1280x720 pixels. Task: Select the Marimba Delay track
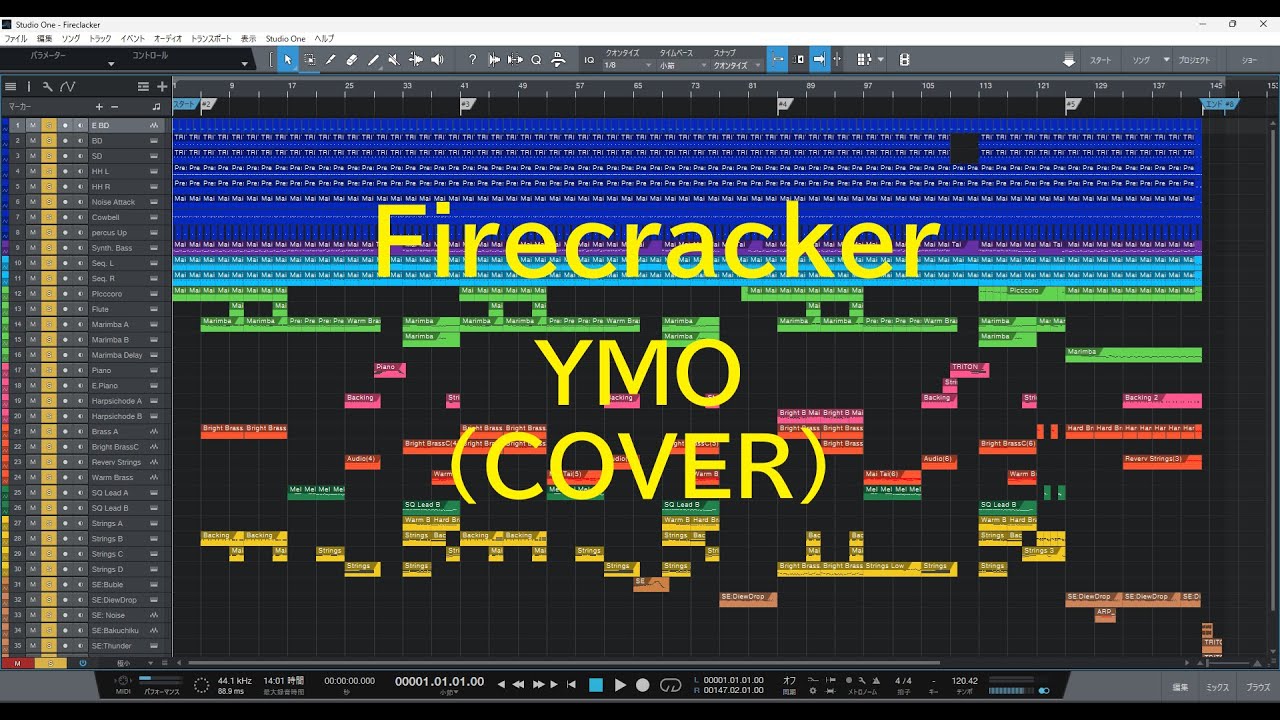[117, 355]
